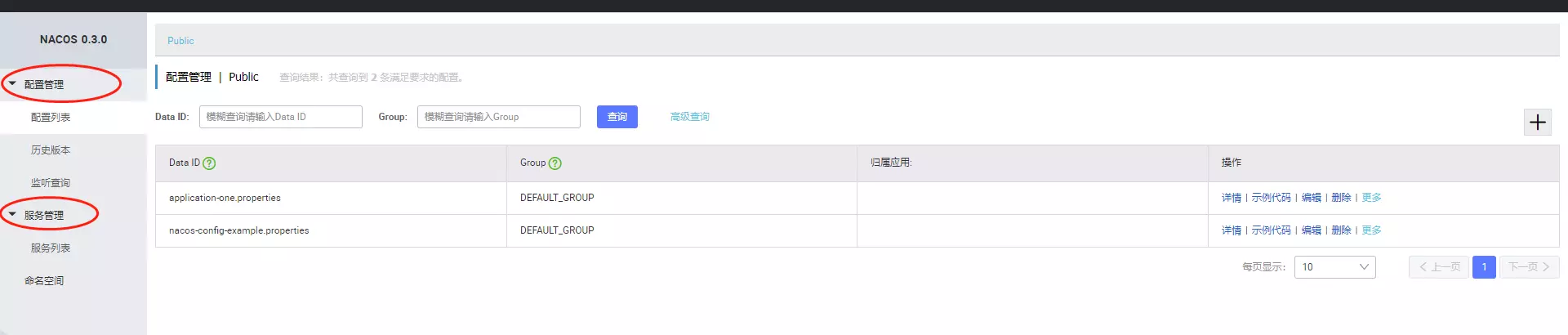This screenshot has width=1568, height=335.
Task: Focus the Group search field
Action: point(499,117)
